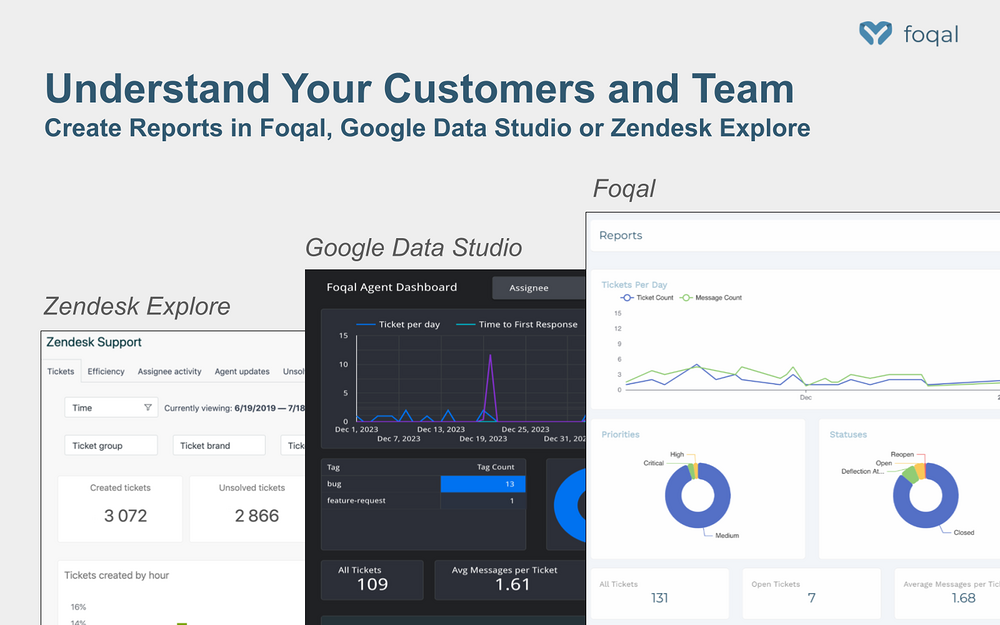Screen dimensions: 1000x625
Task: Toggle the Ticket Count legend in Foqal chart
Action: [647, 298]
